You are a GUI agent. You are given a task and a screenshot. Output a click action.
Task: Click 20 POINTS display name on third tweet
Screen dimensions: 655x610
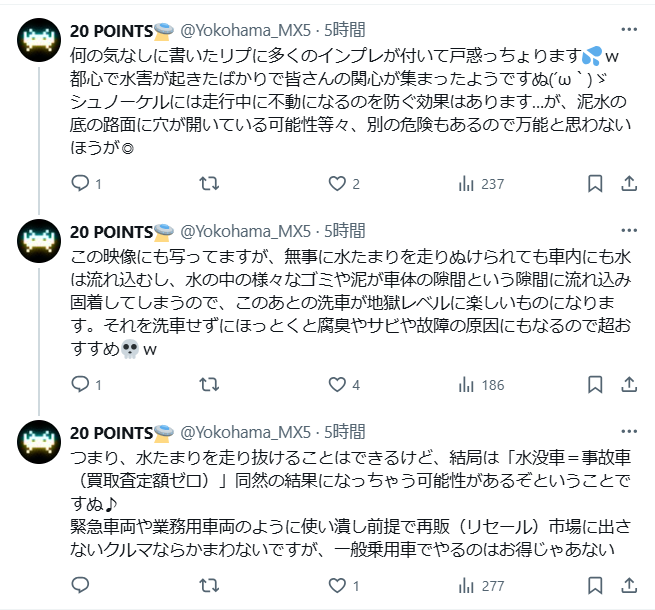pos(112,431)
